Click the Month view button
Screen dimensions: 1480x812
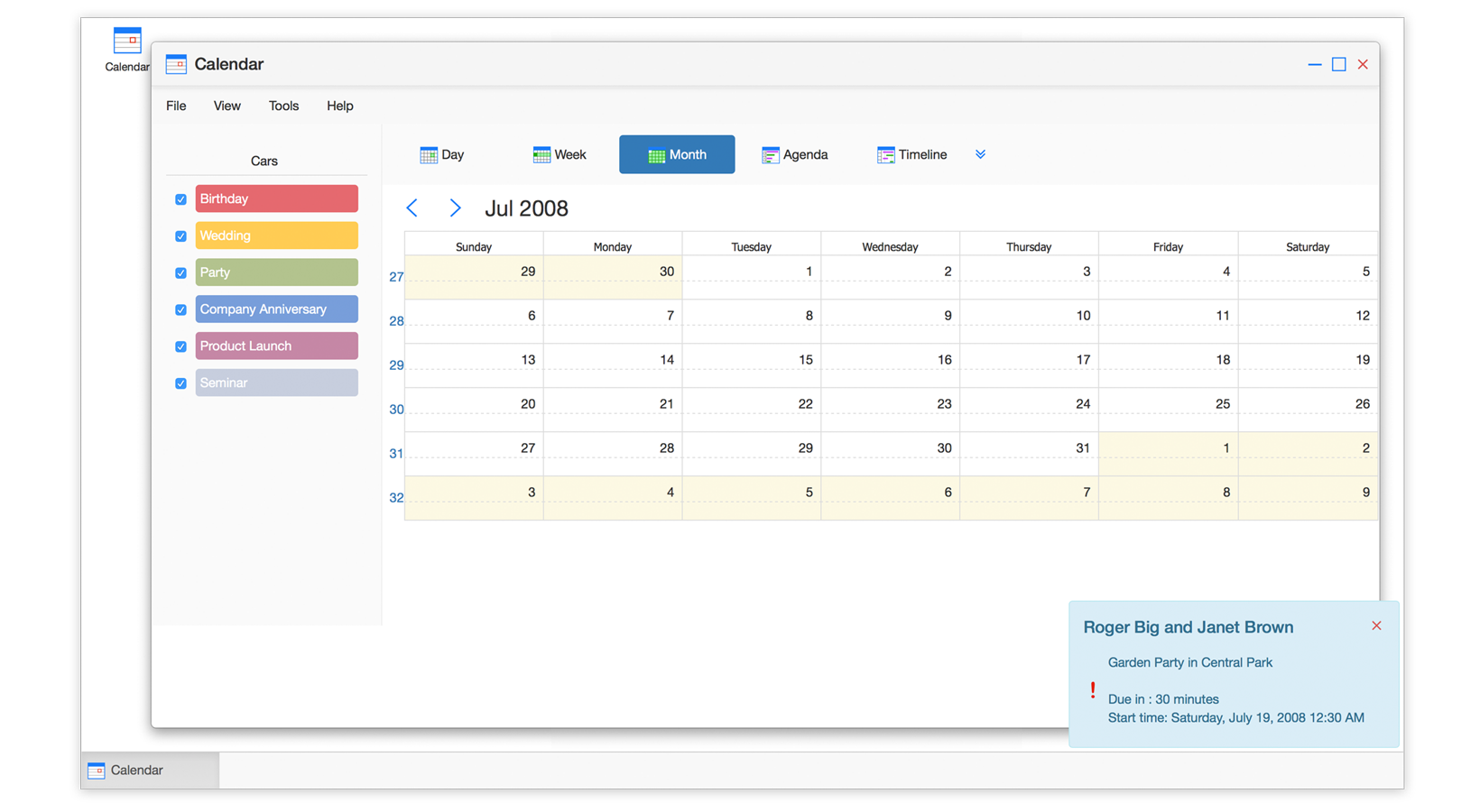677,155
